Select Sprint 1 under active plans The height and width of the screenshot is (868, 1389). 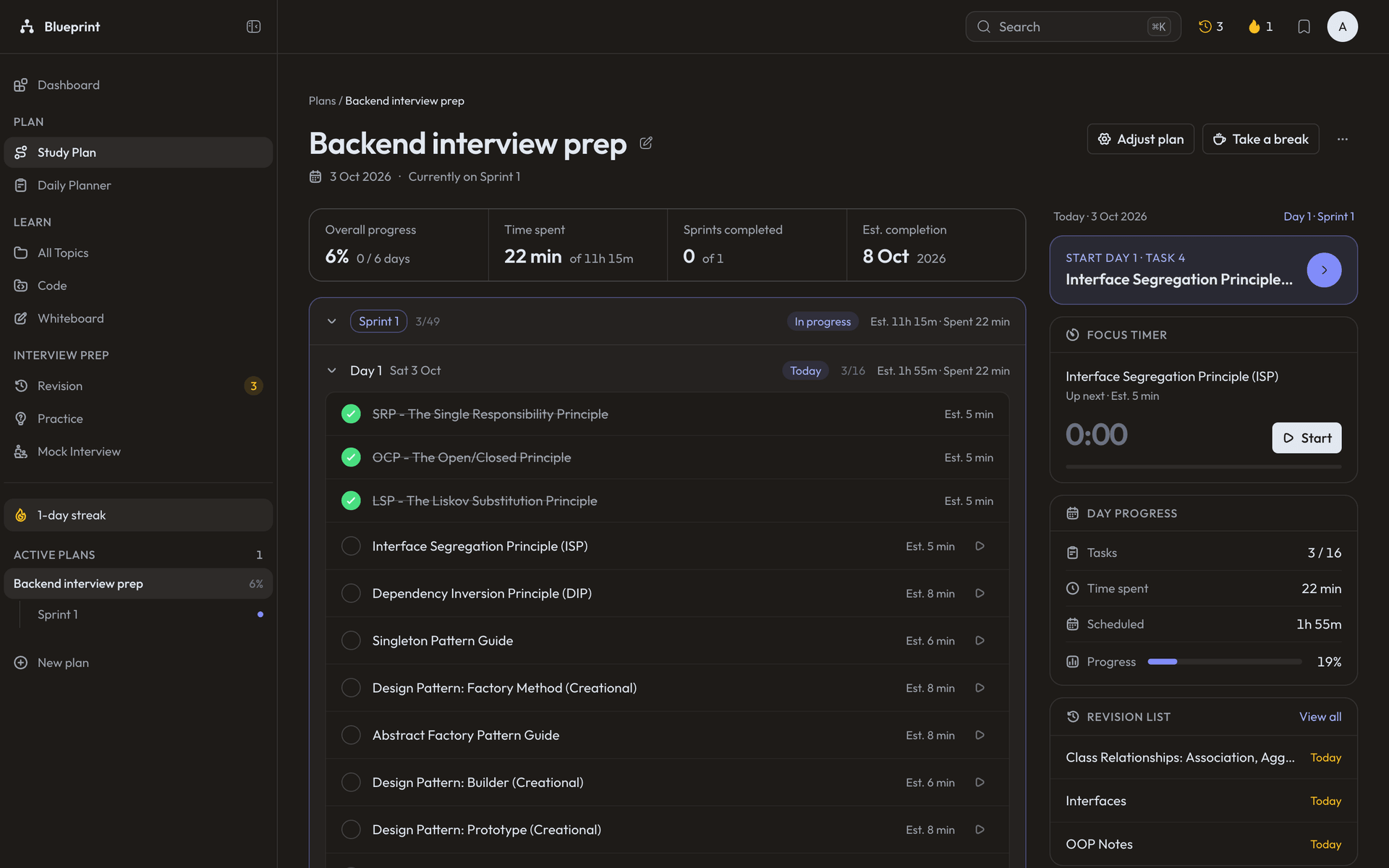148,614
